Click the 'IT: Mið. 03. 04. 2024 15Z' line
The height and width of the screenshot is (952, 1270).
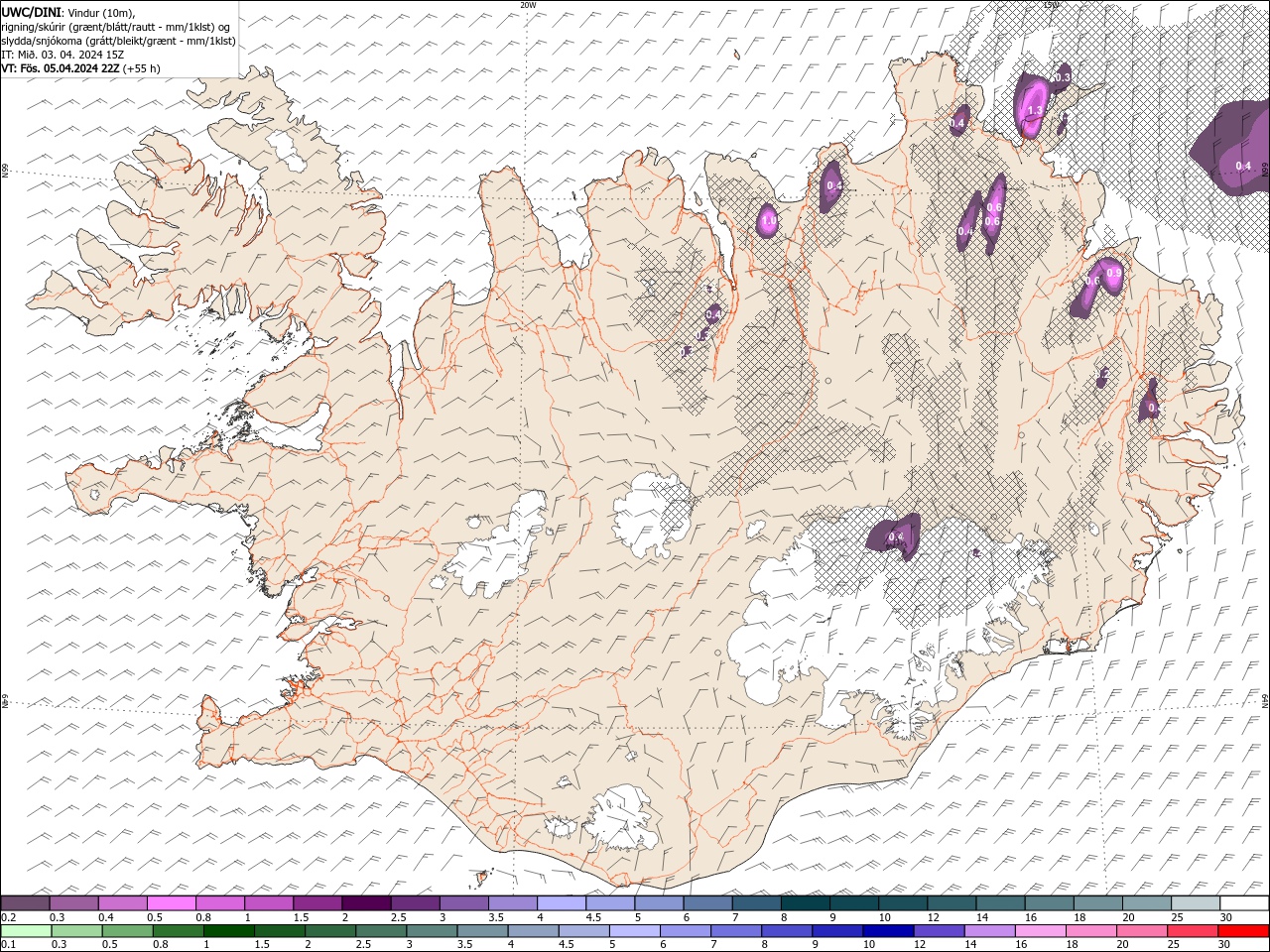coord(63,55)
